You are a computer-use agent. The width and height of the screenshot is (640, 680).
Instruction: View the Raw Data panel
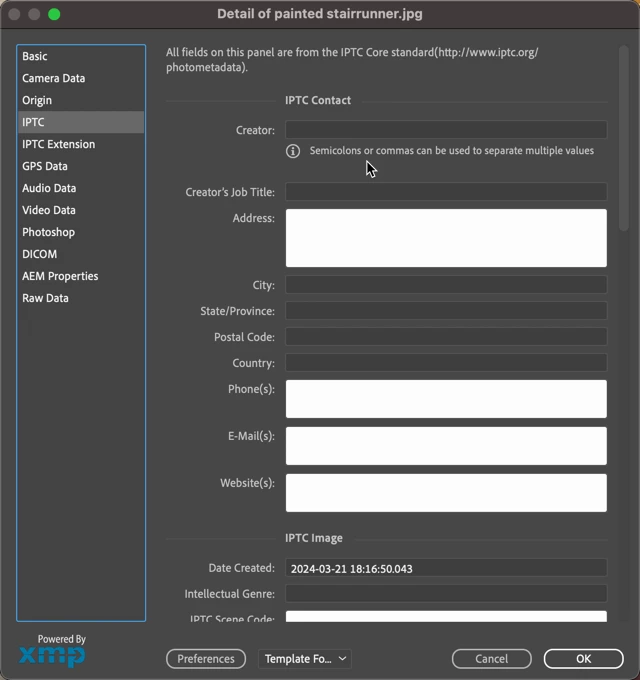point(81,298)
